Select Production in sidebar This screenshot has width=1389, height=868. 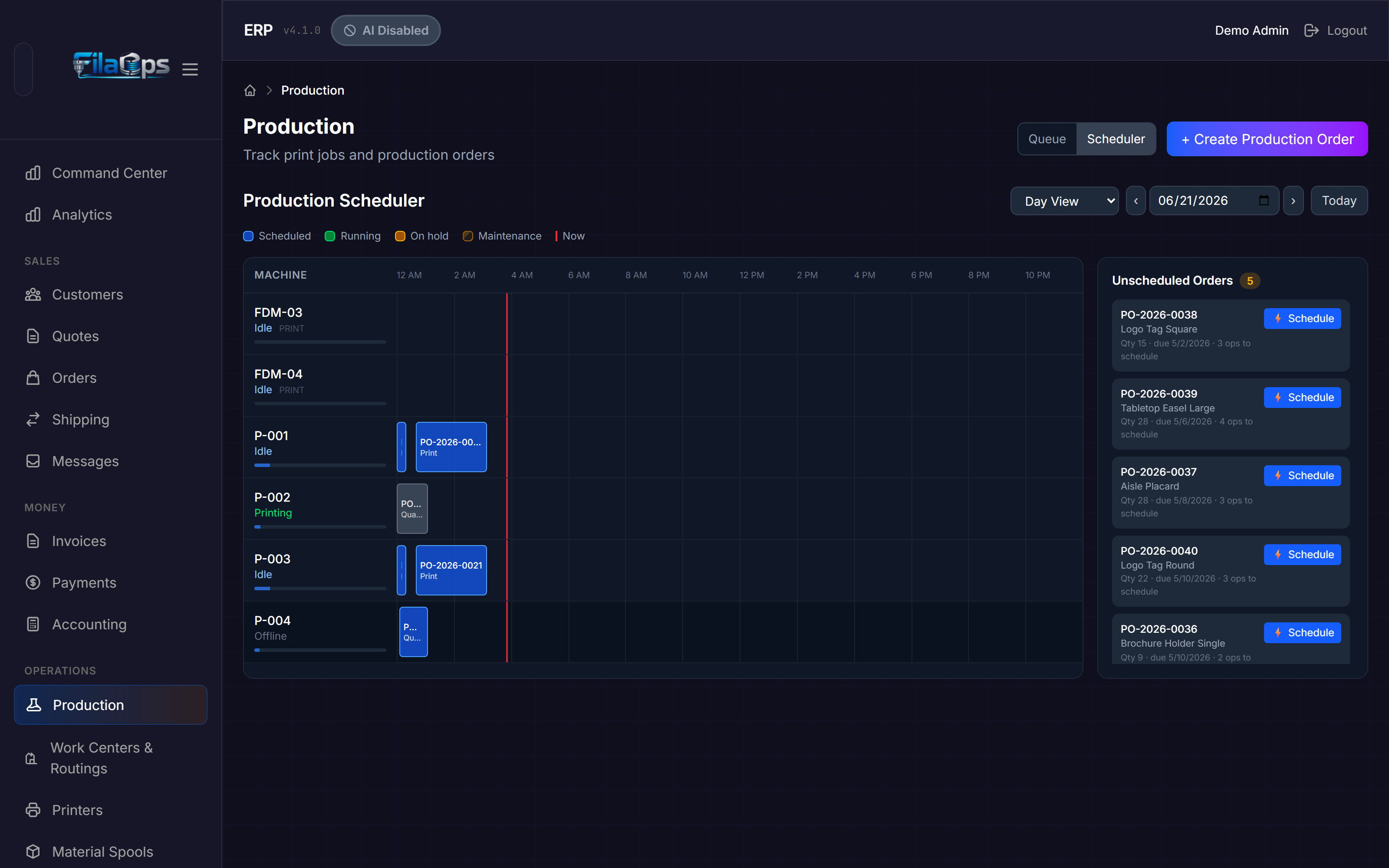point(111,704)
